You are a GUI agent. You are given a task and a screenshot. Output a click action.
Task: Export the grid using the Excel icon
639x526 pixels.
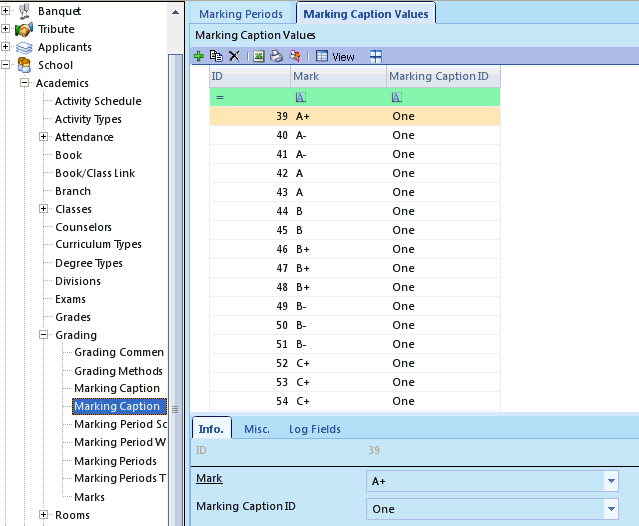(259, 56)
